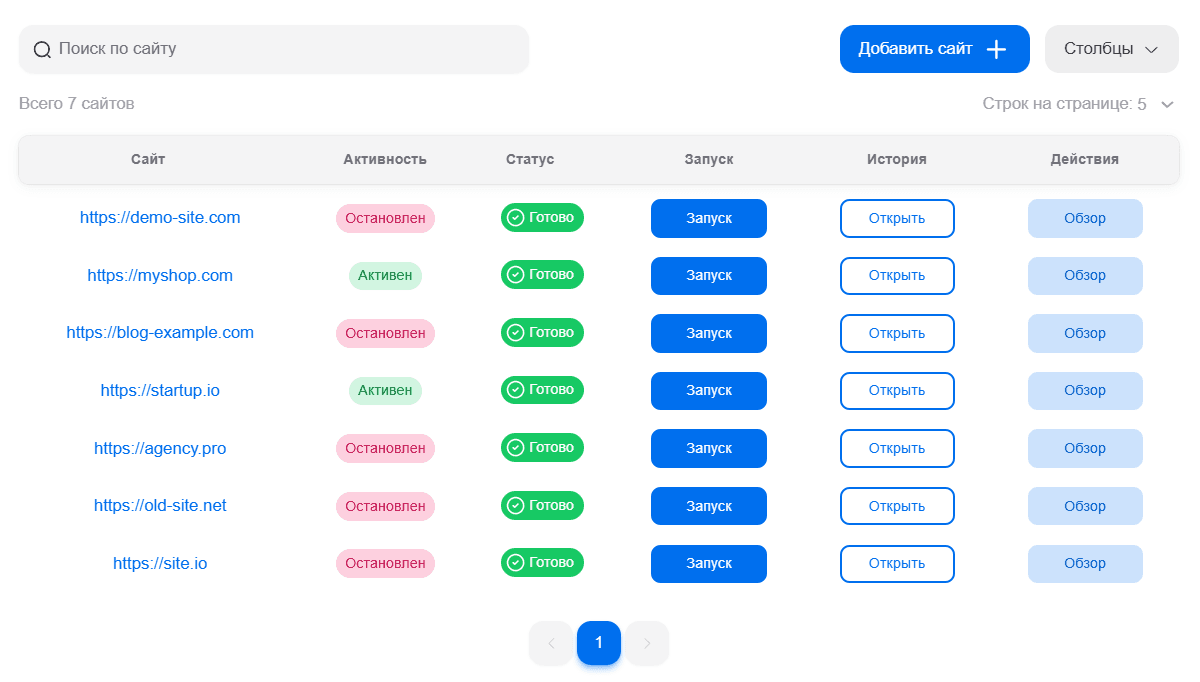Viewport: 1200px width, 682px height.
Task: Click the search magnifier icon
Action: (42, 50)
